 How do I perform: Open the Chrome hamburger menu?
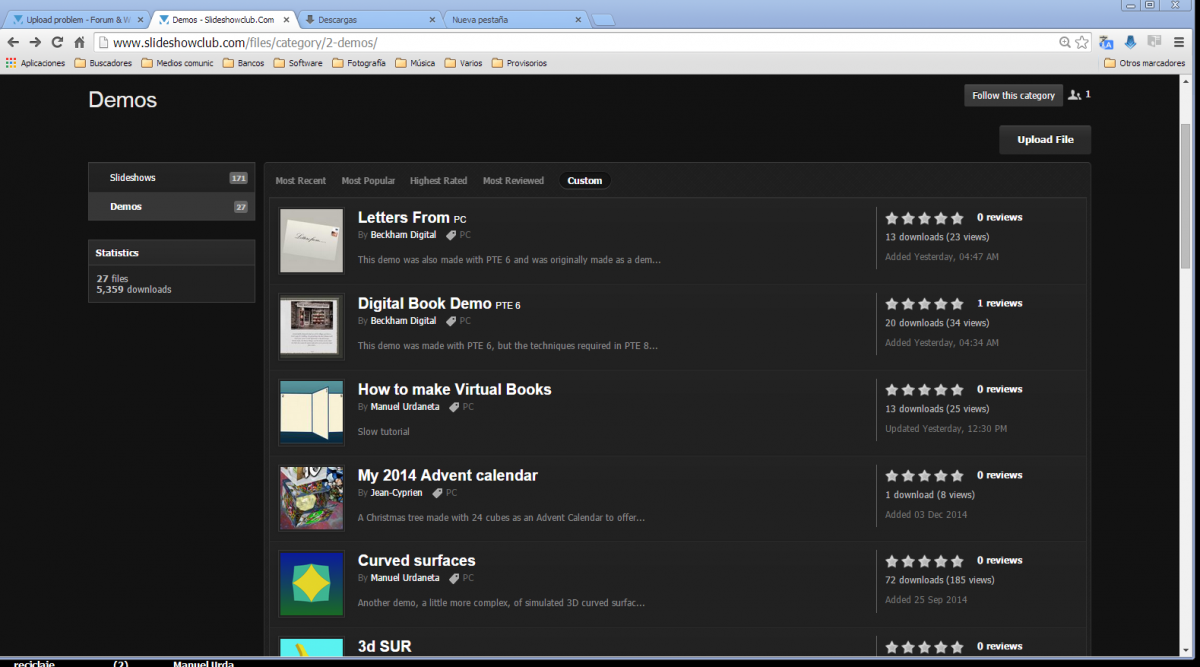click(x=1180, y=42)
